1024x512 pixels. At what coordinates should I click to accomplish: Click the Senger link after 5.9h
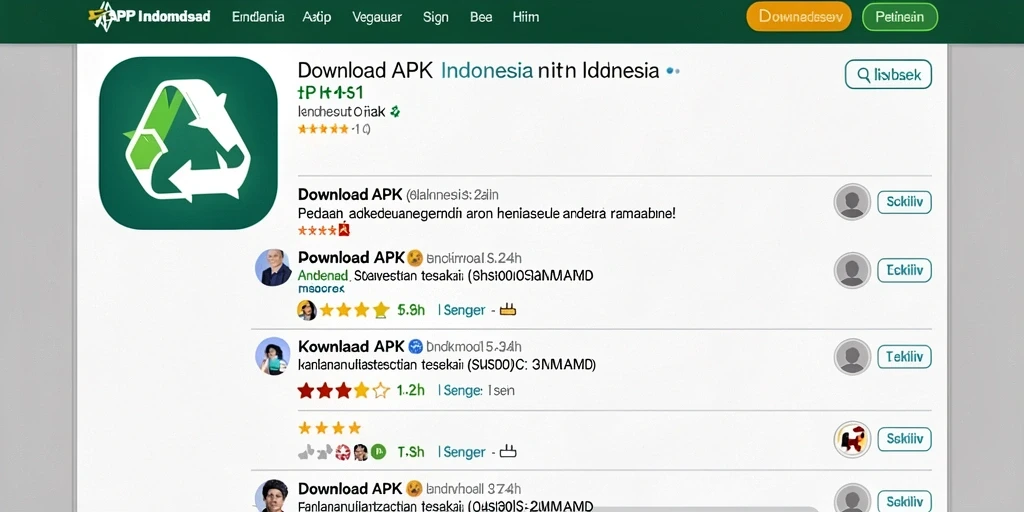(464, 310)
